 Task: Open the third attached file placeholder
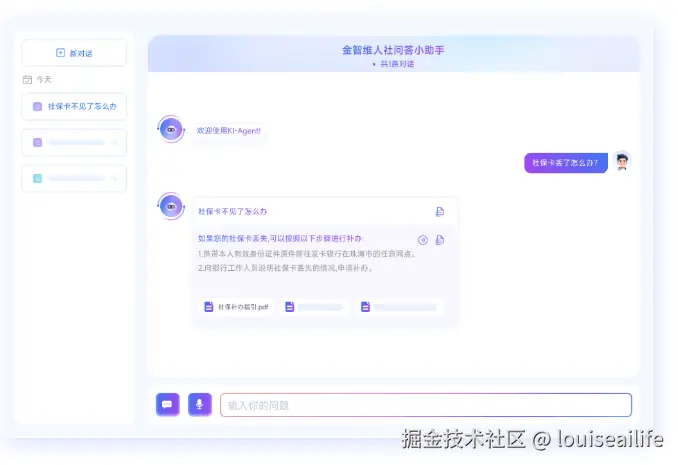[x=401, y=307]
